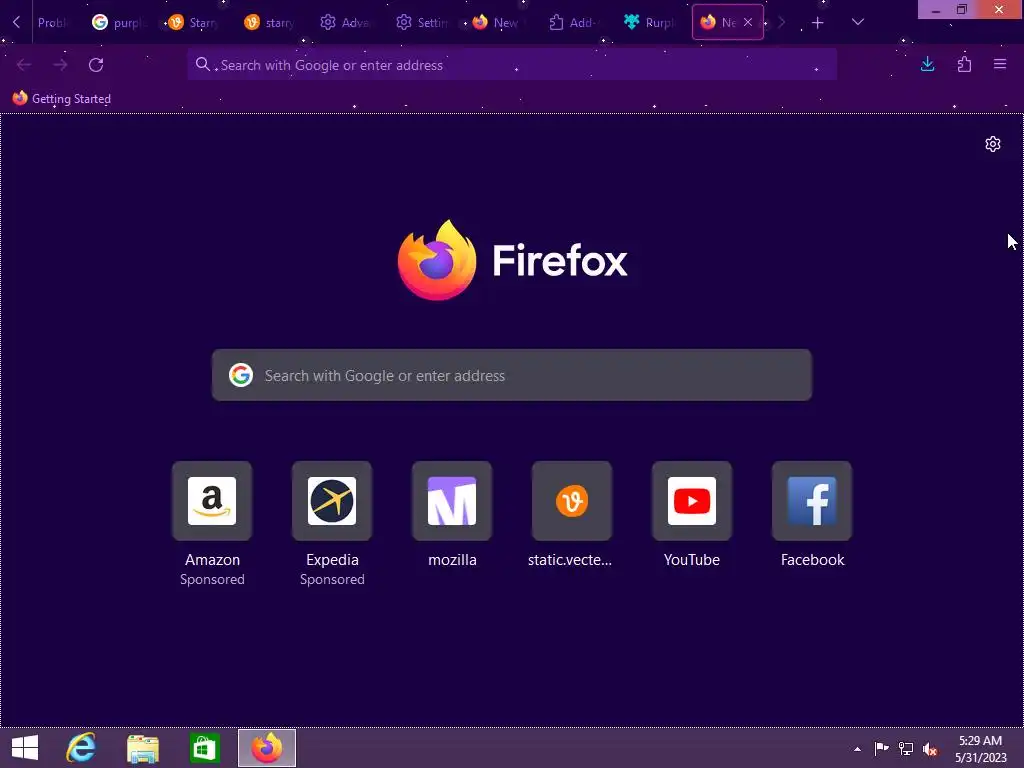This screenshot has height=768, width=1024.
Task: Open Windows Store from taskbar
Action: [x=204, y=748]
